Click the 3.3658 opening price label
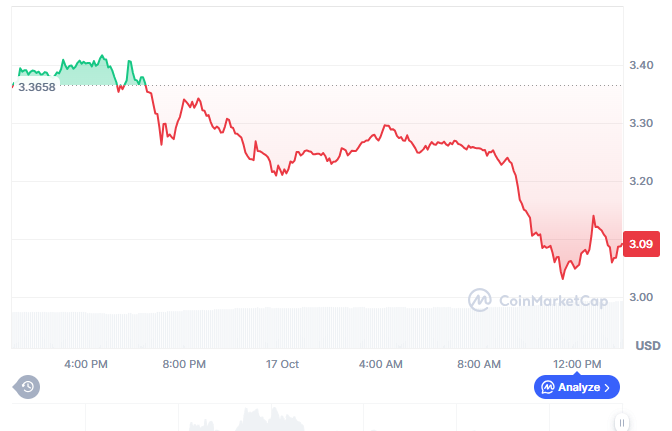The width and height of the screenshot is (672, 431). coord(36,87)
